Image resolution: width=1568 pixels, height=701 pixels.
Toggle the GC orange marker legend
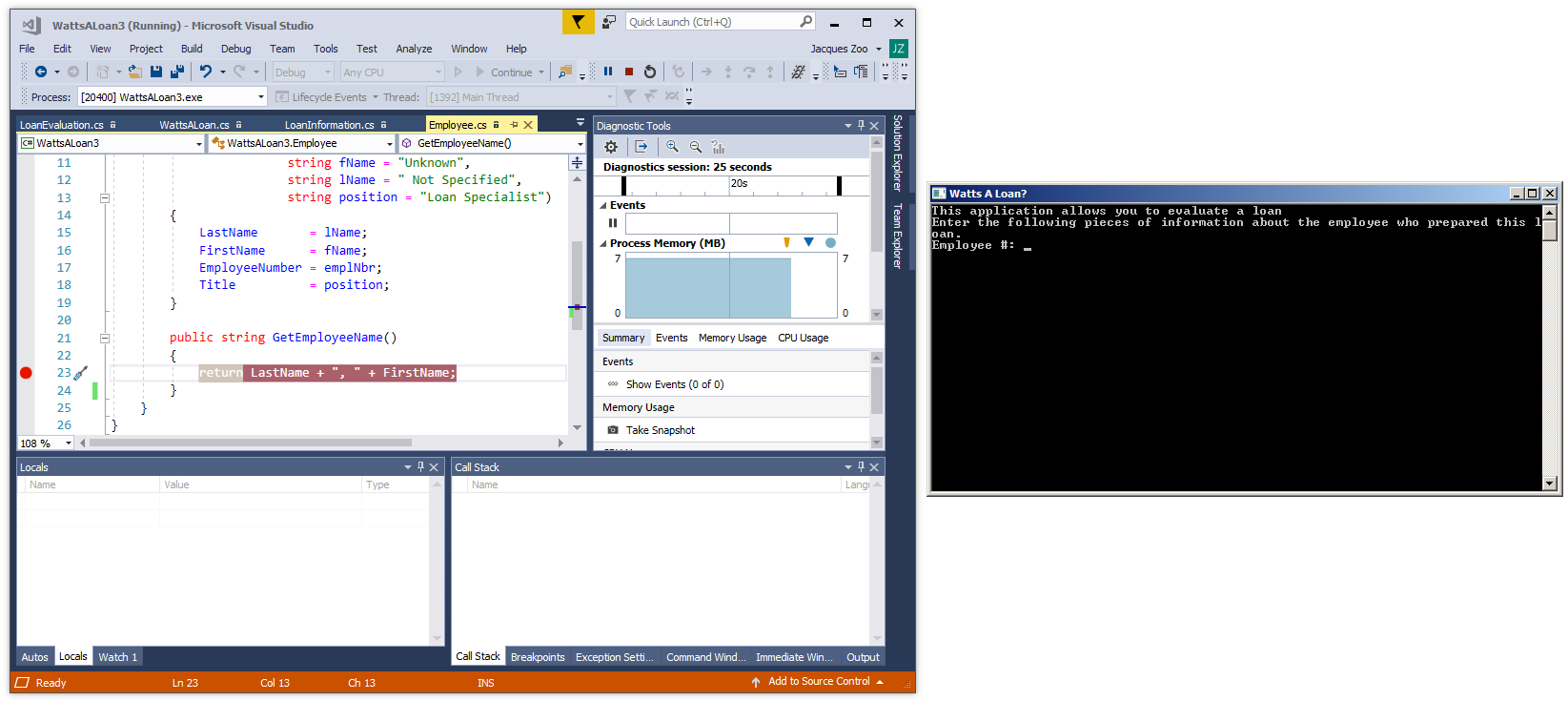[786, 243]
